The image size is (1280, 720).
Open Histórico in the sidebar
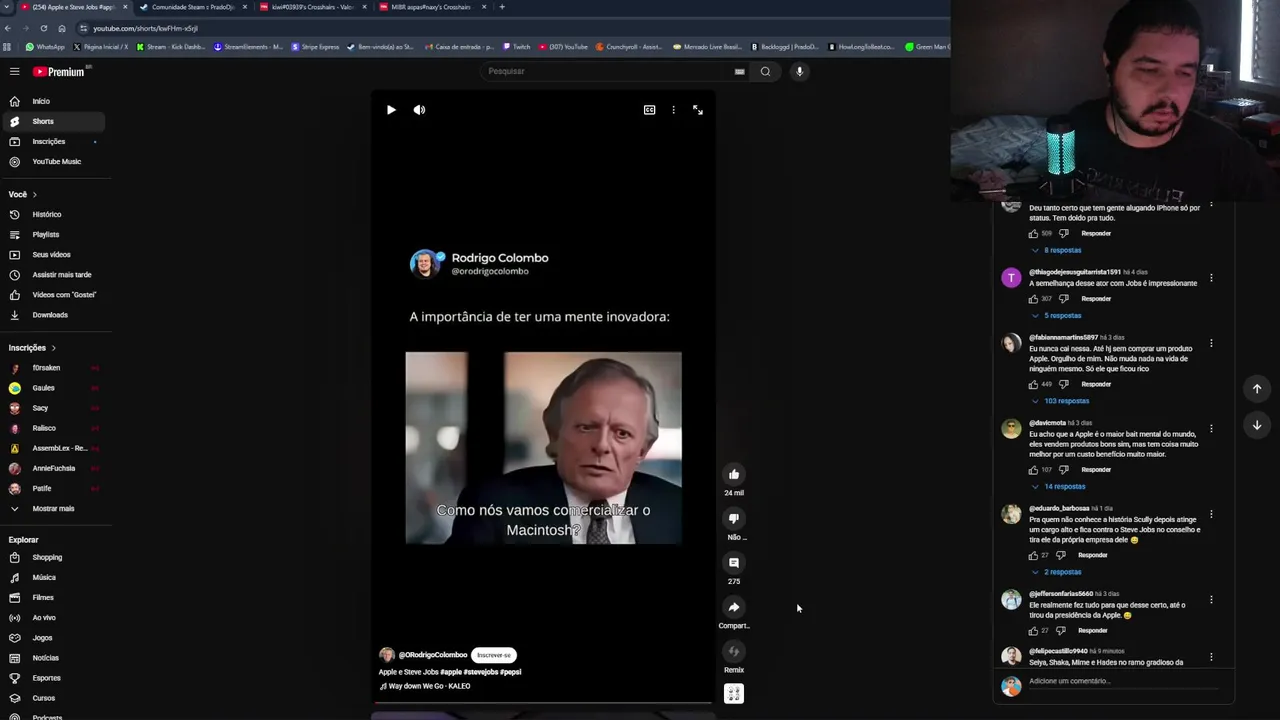(52, 214)
